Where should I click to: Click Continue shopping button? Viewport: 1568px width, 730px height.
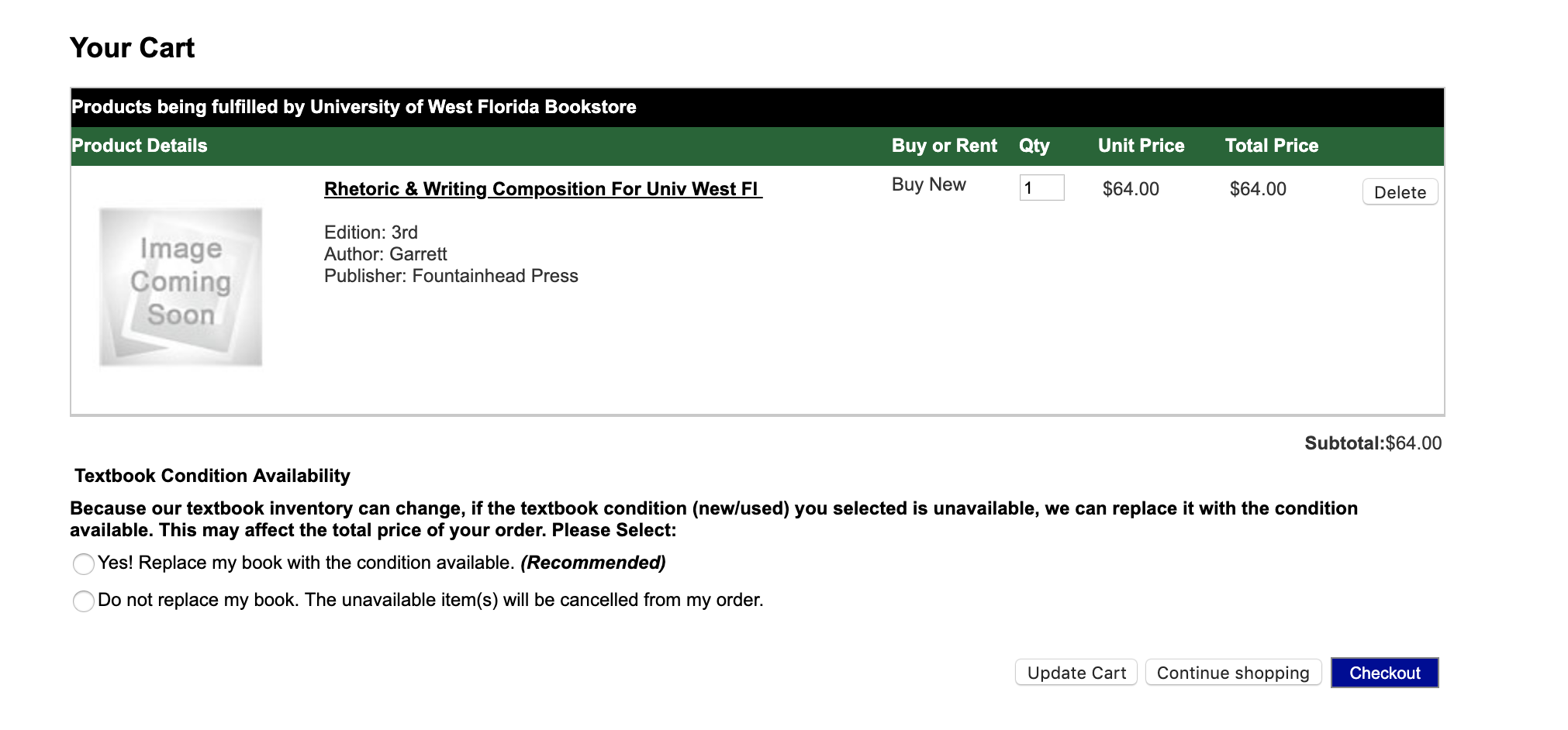[x=1233, y=673]
